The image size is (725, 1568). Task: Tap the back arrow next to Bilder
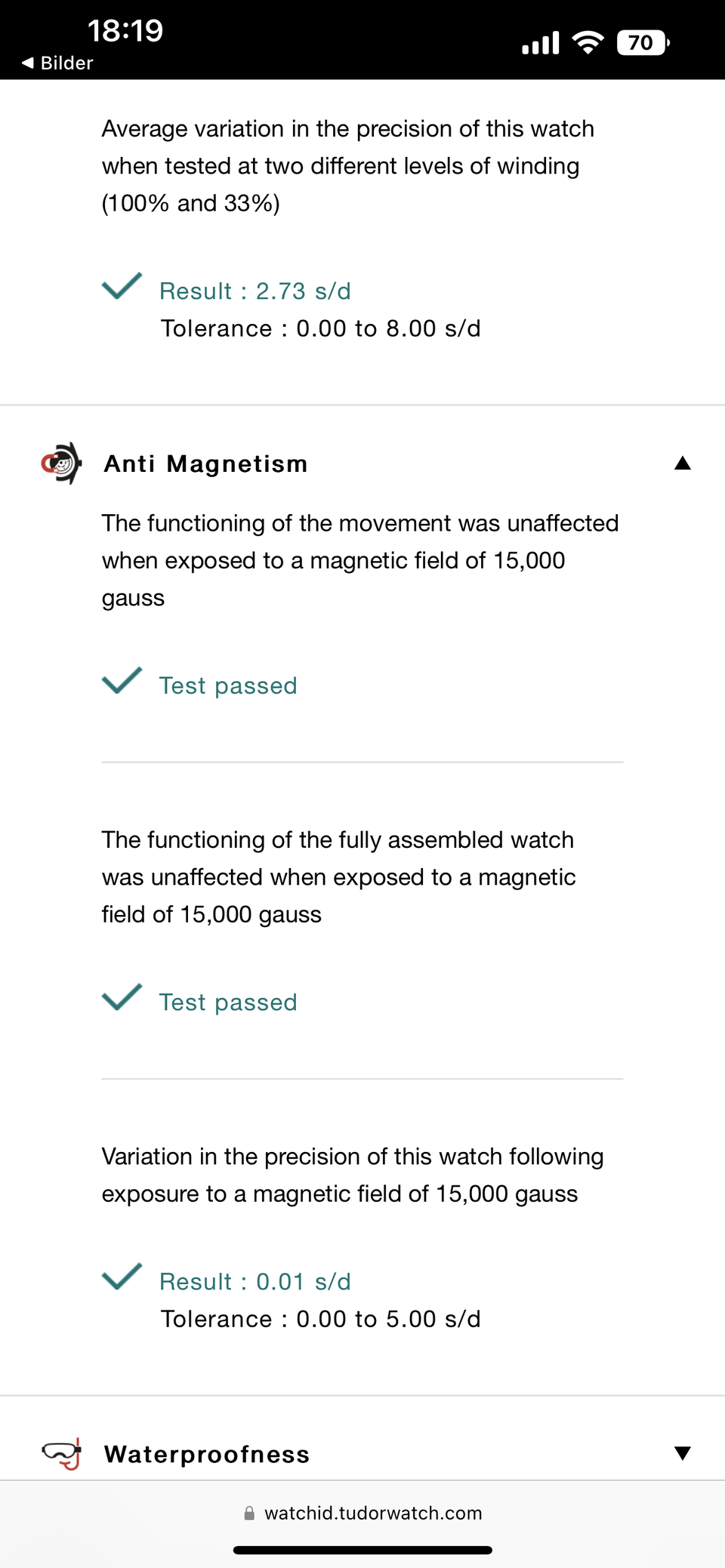pos(28,63)
